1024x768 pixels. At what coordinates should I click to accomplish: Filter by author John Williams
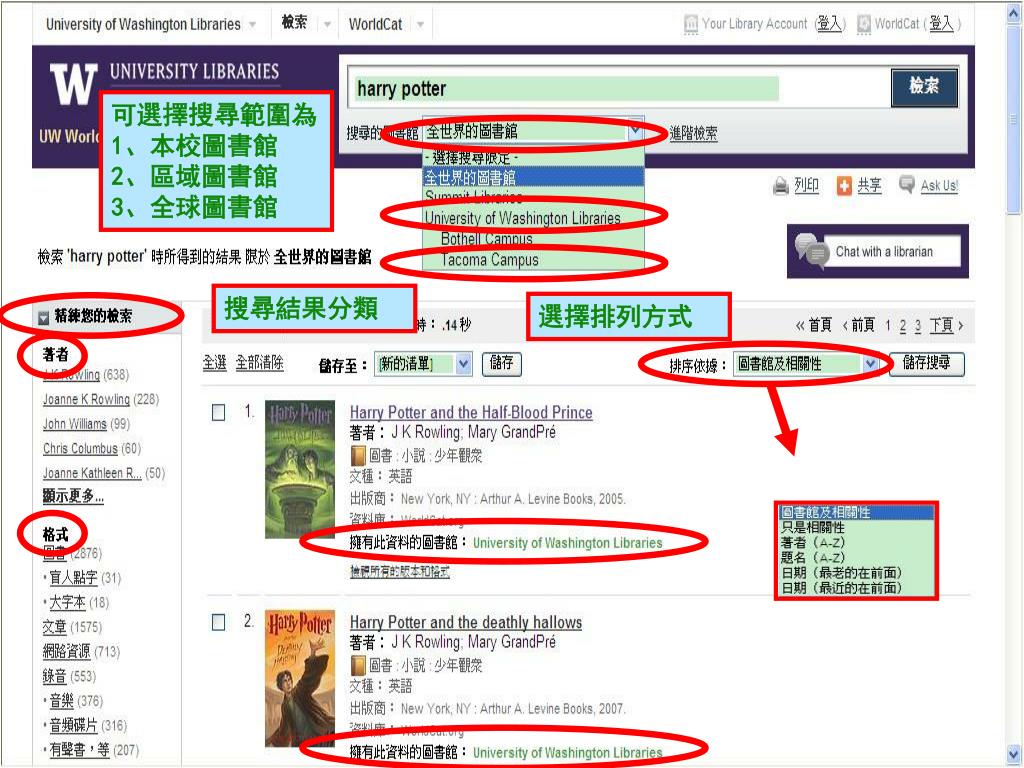pos(74,424)
